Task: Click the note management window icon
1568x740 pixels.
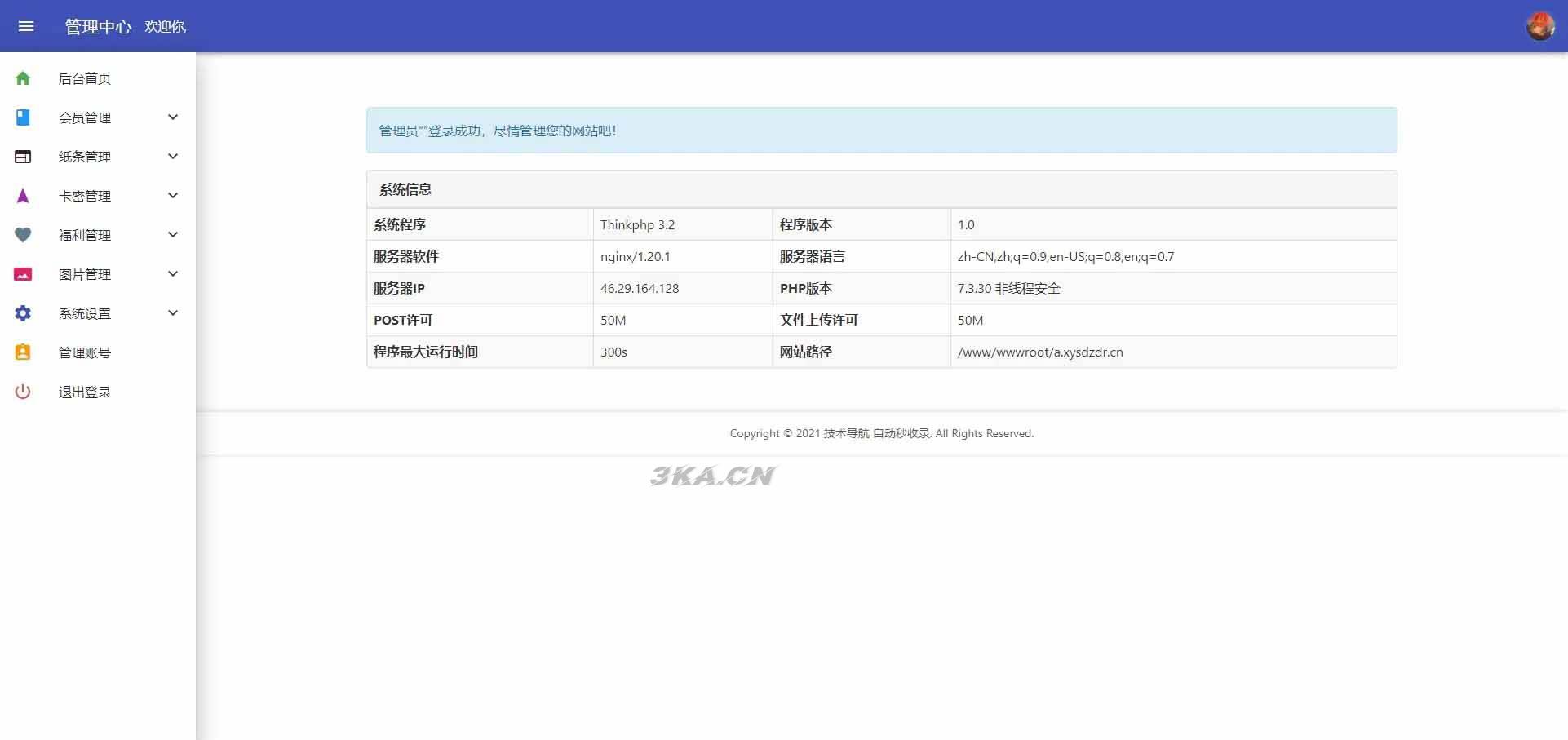Action: 23,157
